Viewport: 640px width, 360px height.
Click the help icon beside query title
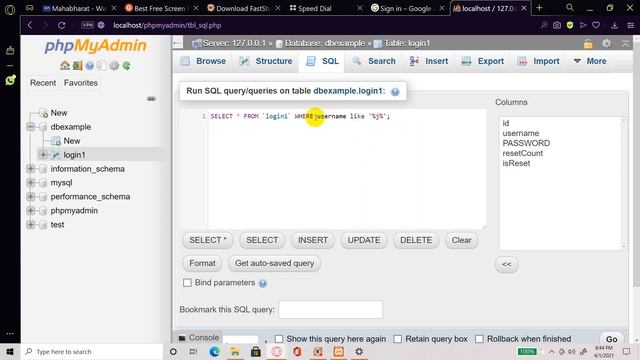click(395, 92)
